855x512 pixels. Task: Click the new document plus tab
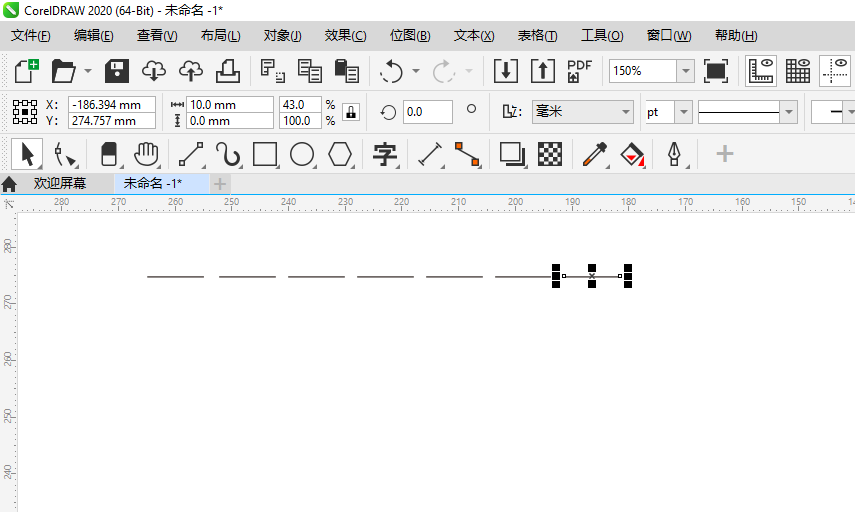coord(220,184)
